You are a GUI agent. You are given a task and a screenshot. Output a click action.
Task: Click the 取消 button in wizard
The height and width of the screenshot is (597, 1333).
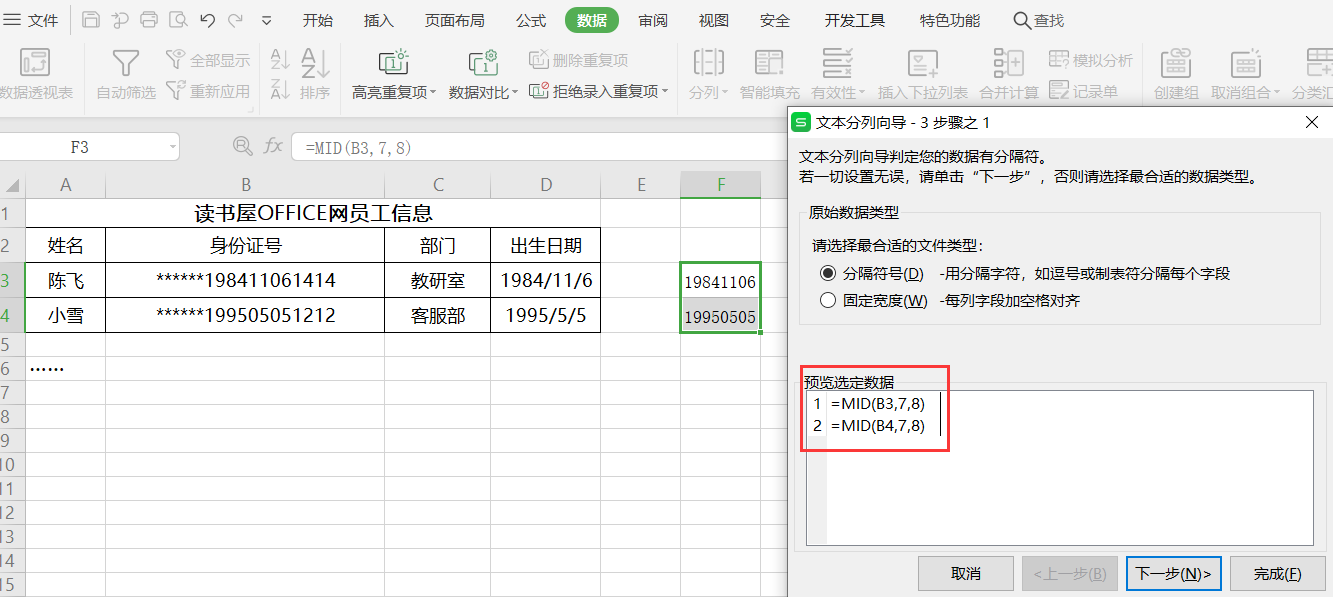(966, 573)
